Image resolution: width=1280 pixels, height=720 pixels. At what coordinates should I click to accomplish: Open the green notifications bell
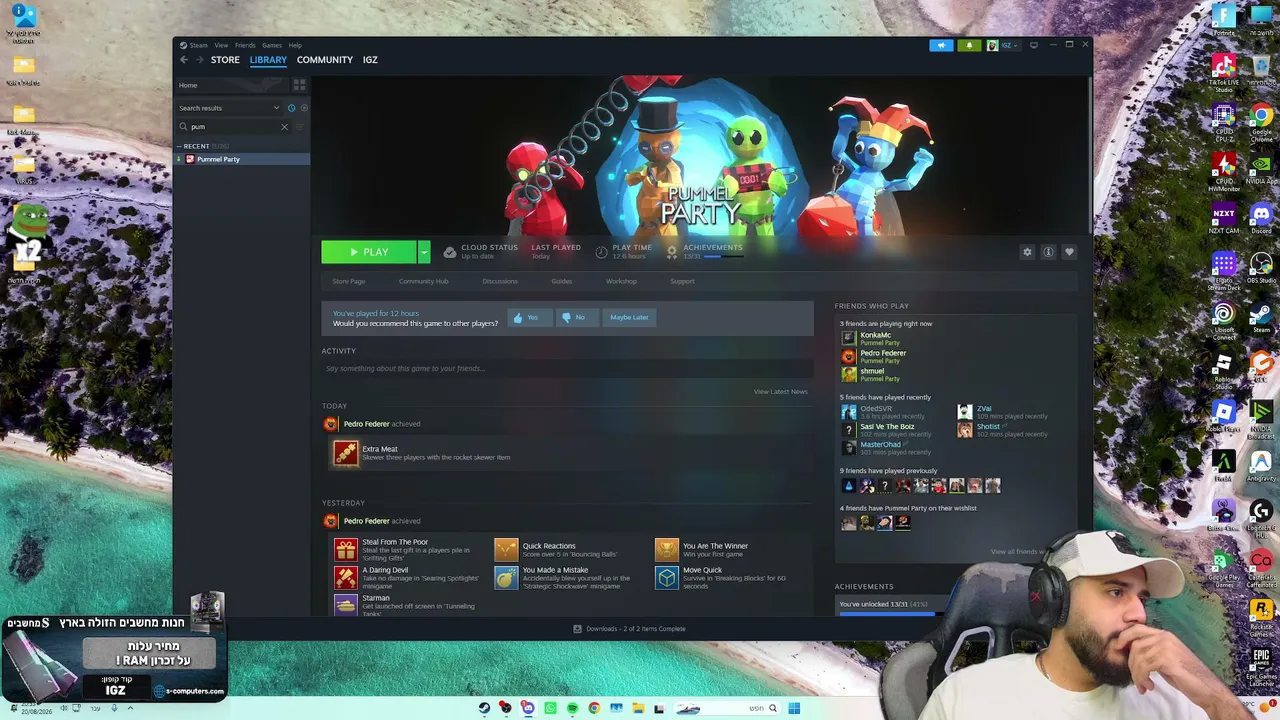[x=968, y=45]
